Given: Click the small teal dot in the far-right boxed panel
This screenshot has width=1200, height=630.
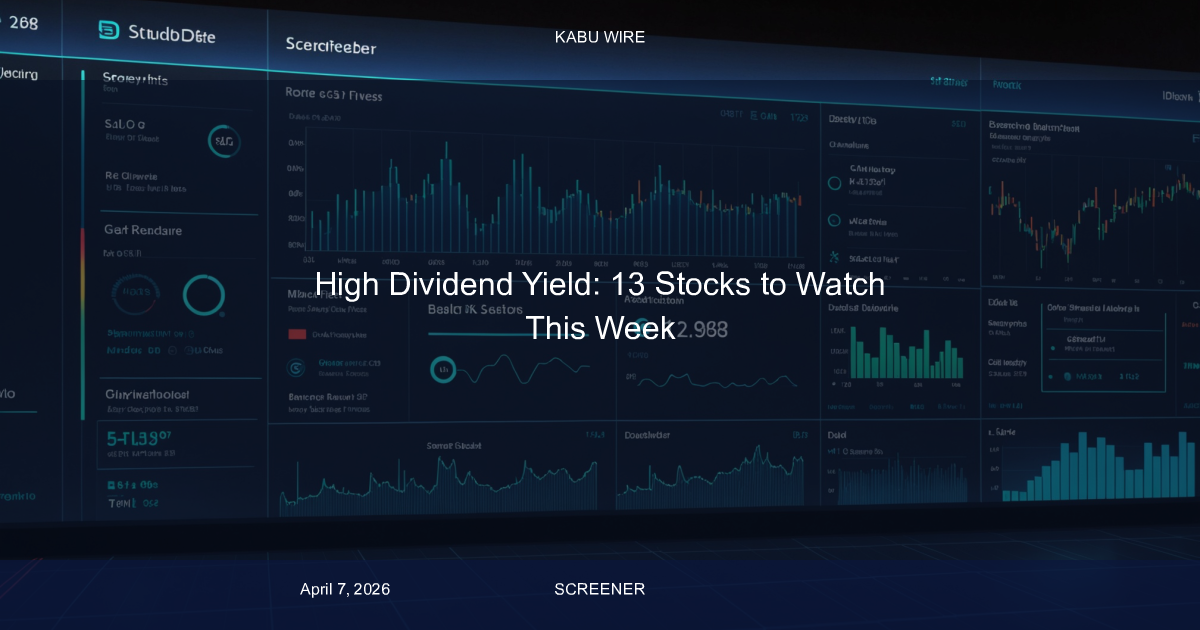Looking at the screenshot, I should 1067,376.
